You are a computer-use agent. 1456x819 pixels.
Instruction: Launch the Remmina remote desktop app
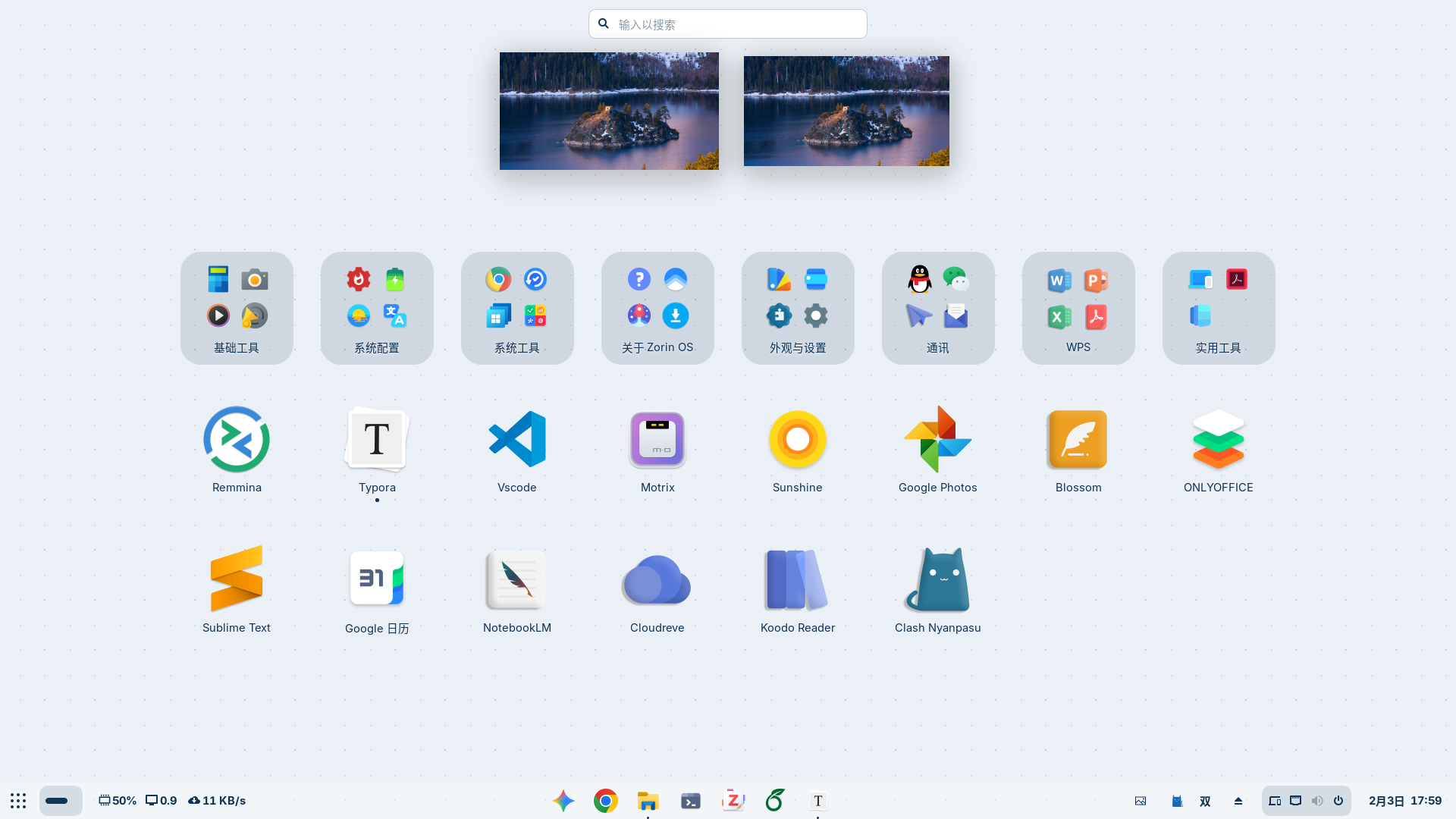pyautogui.click(x=237, y=440)
